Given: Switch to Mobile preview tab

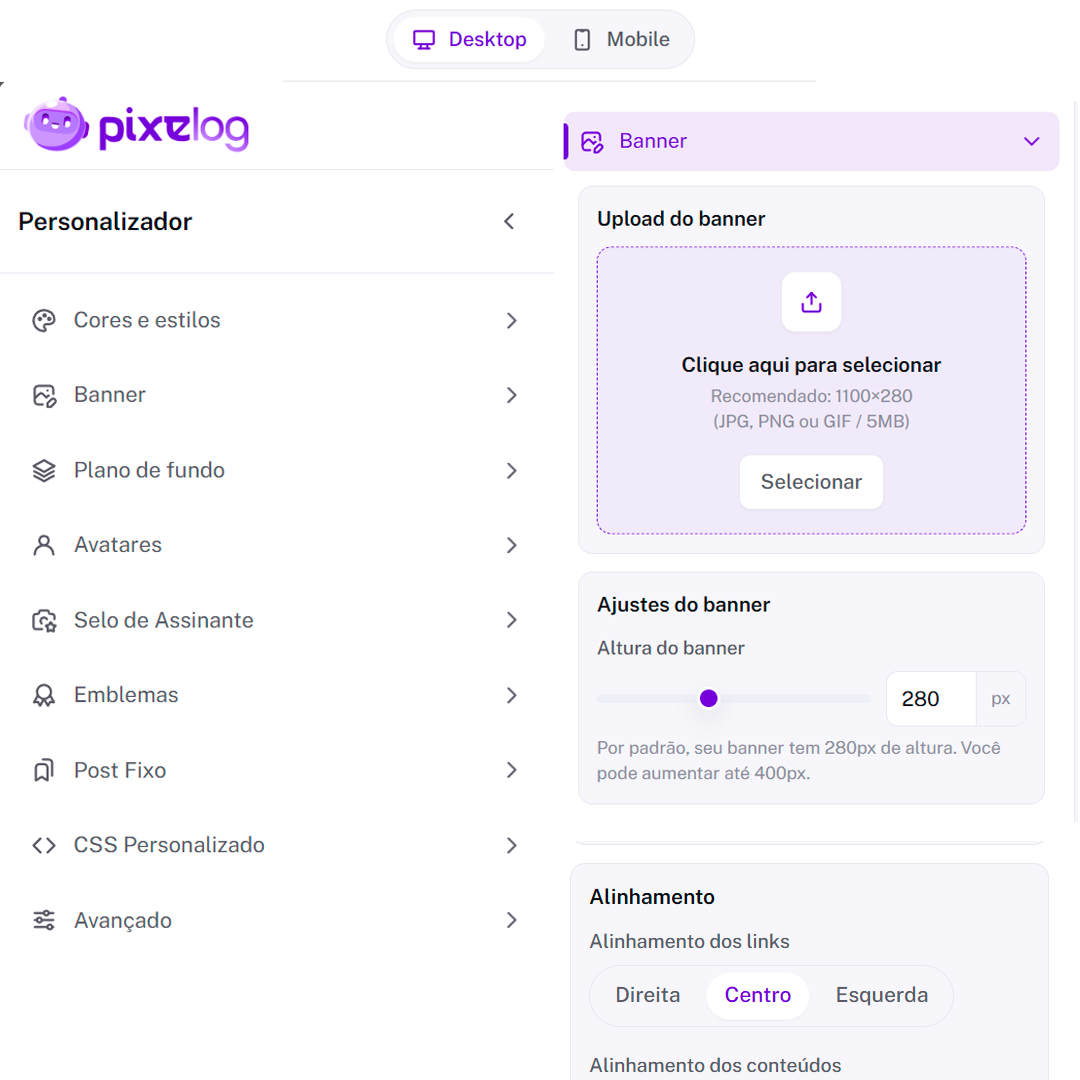Looking at the screenshot, I should pos(621,40).
